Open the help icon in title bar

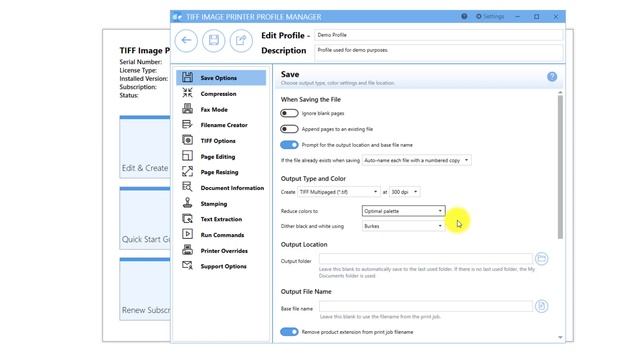click(464, 16)
